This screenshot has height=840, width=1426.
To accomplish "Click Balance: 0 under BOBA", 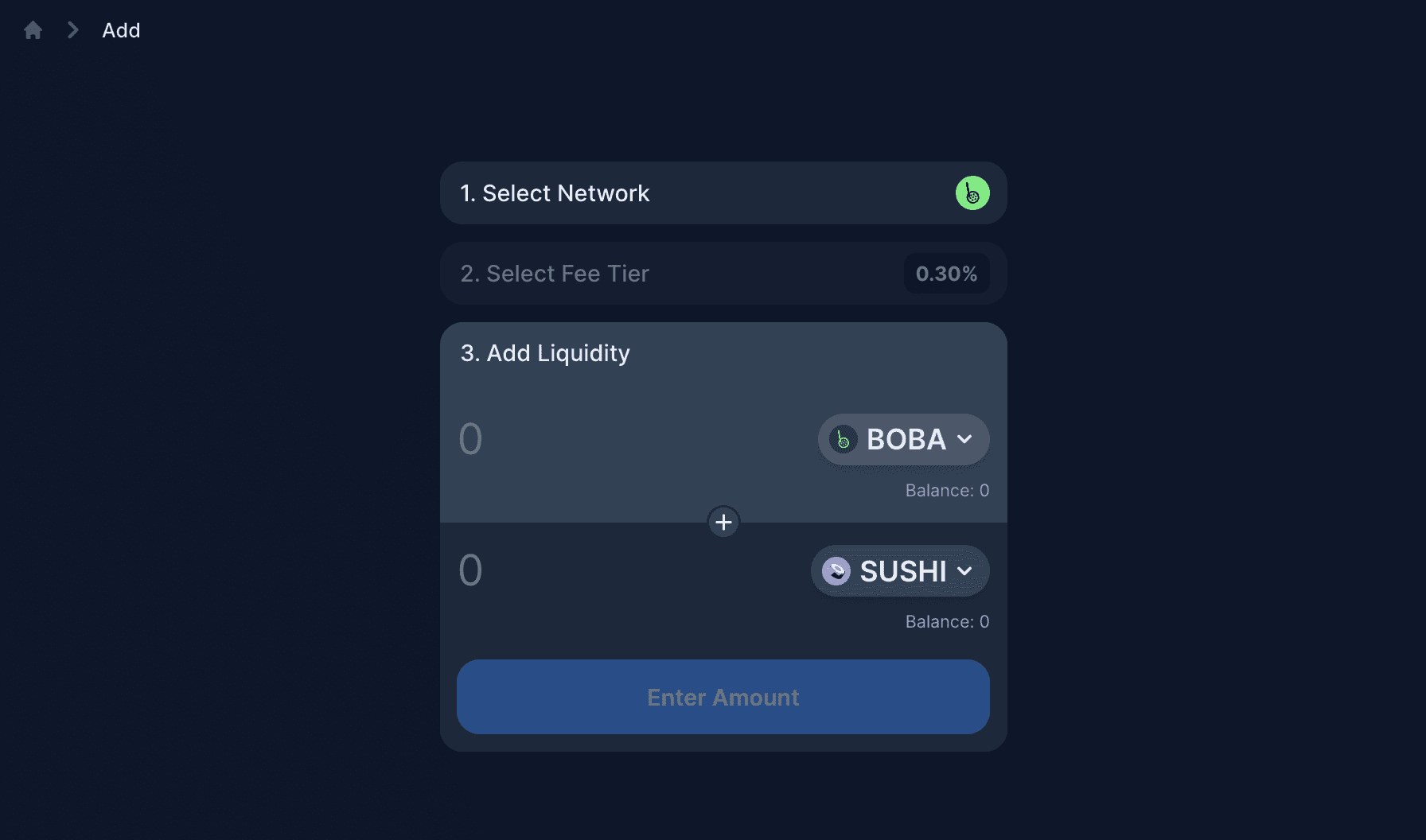I will click(947, 490).
